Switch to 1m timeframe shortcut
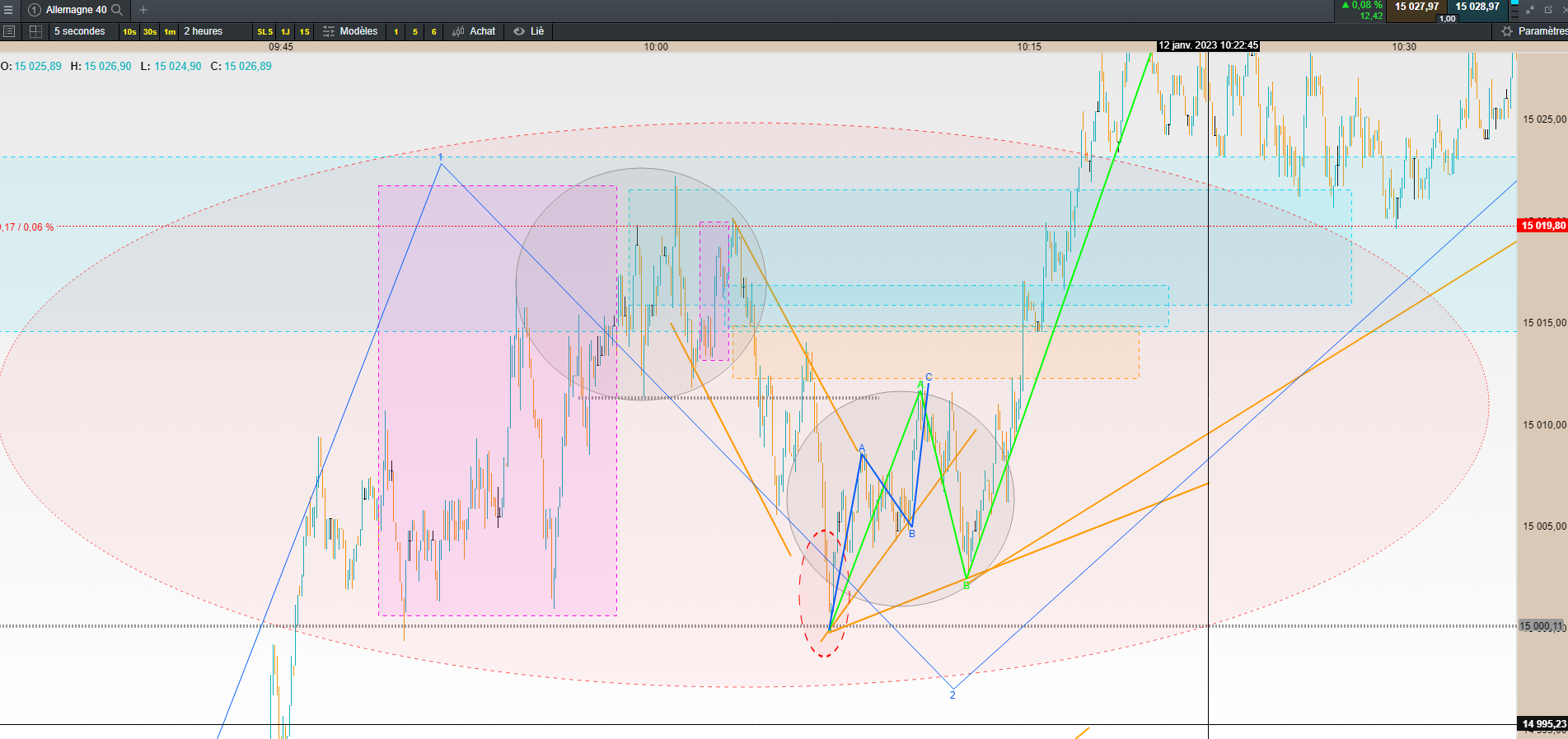Screen dimensions: 1568x739 click(x=170, y=32)
